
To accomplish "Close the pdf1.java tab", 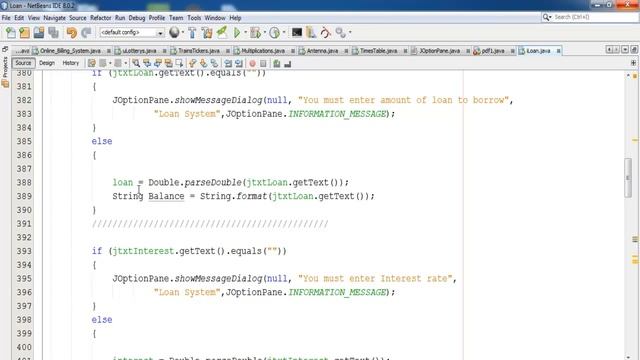I will point(513,51).
